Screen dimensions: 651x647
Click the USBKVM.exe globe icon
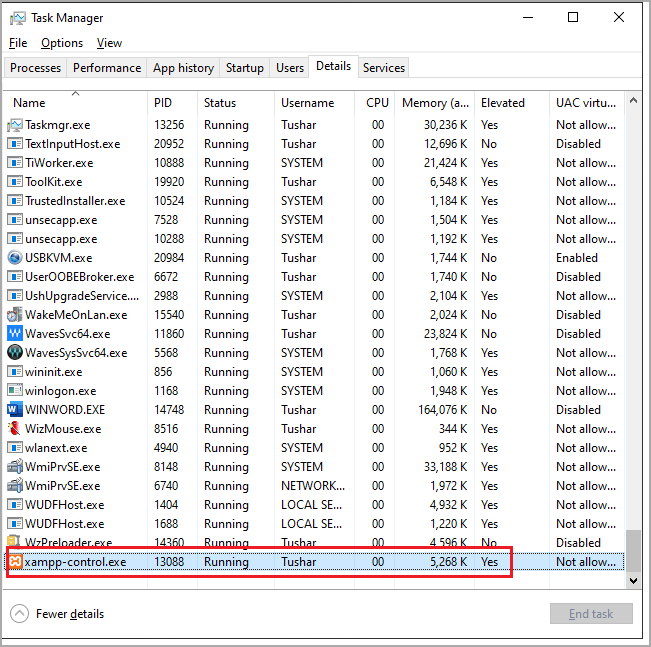(15, 258)
